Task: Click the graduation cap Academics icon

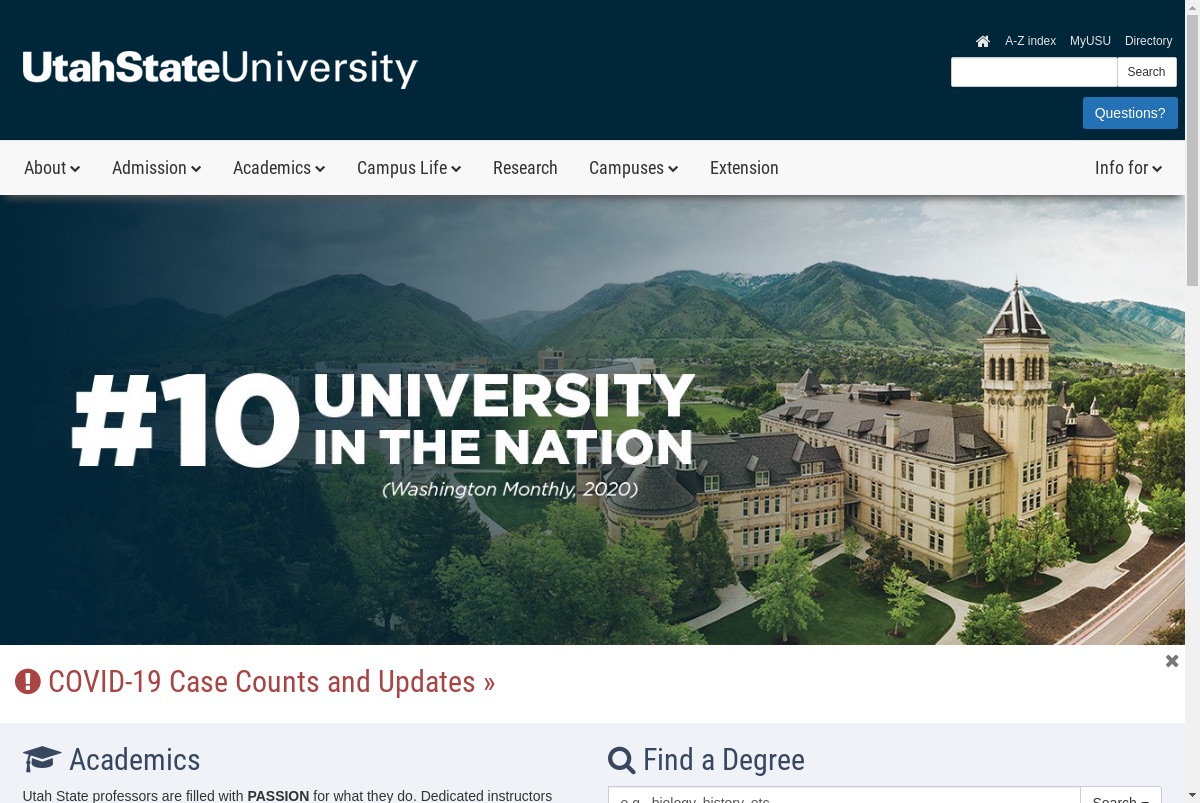Action: coord(42,759)
